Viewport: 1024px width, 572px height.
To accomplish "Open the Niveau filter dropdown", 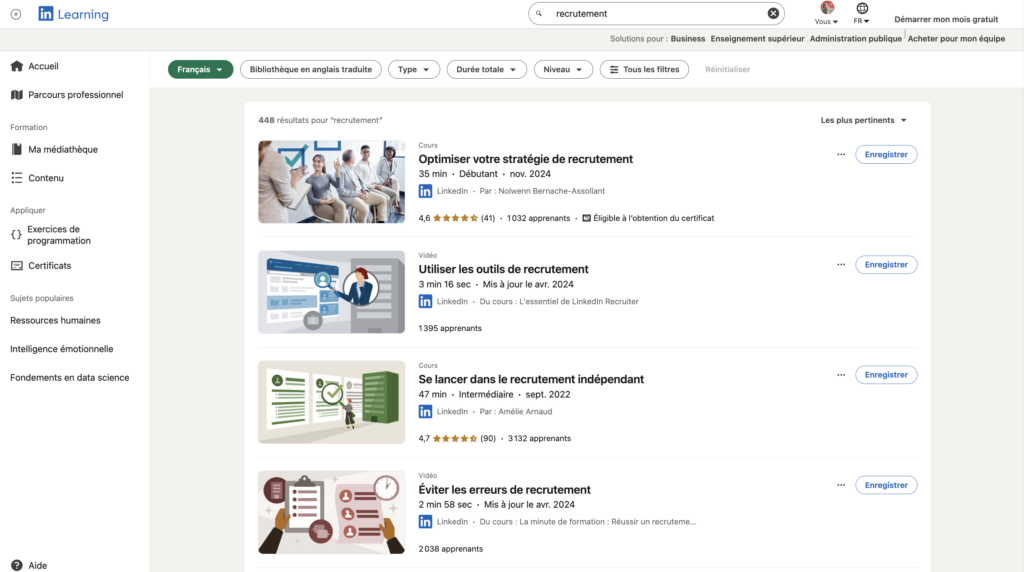I will coord(563,69).
